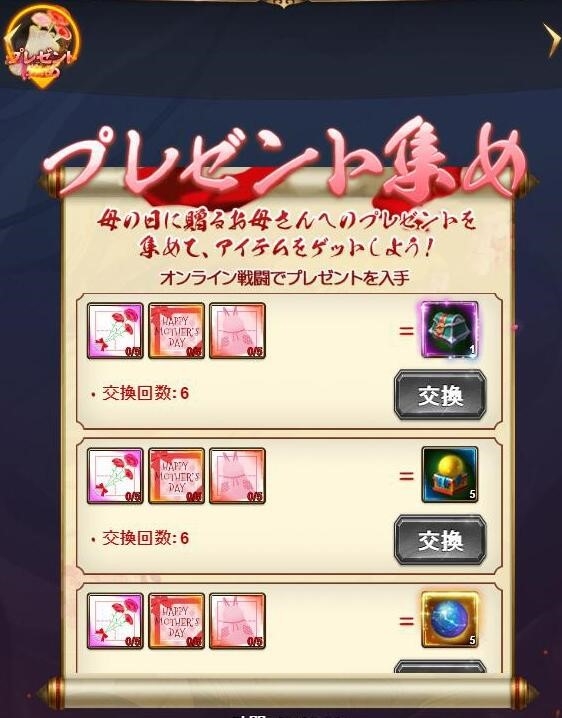Click the partially visible exchange button in third row
Image resolution: width=562 pixels, height=718 pixels.
440,666
